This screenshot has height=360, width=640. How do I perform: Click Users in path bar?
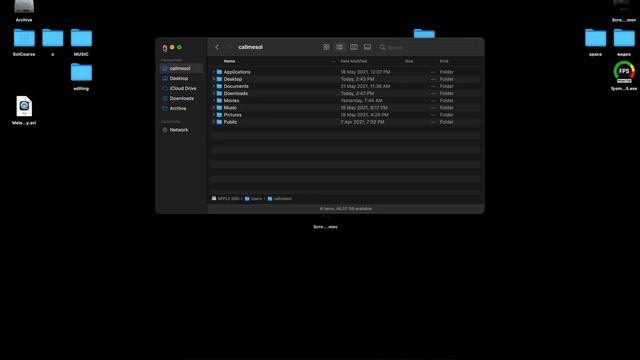pos(253,199)
